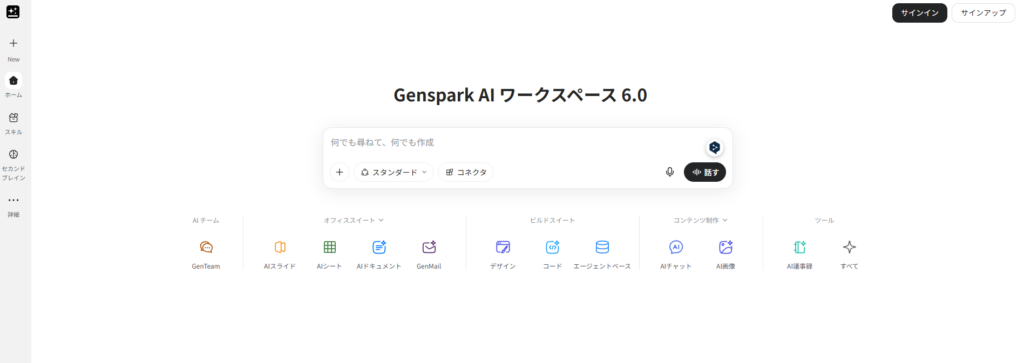Open AI議事録 tool
This screenshot has height=363, width=1024.
pos(799,254)
